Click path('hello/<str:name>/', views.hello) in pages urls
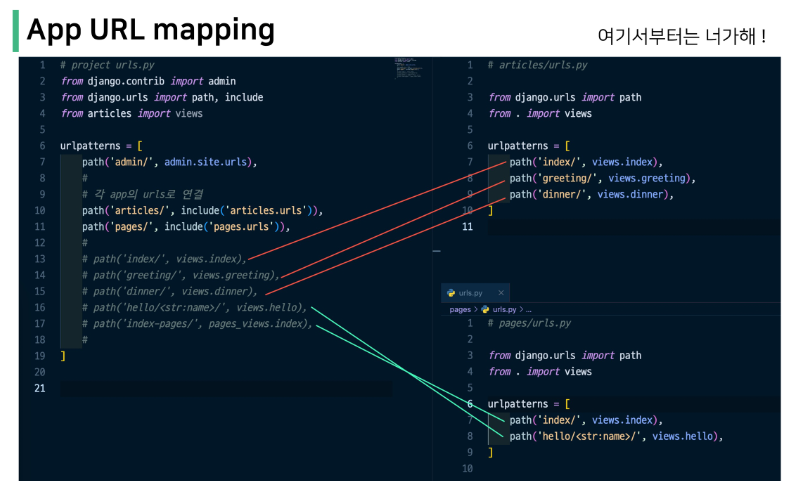The height and width of the screenshot is (481, 797). 616,436
